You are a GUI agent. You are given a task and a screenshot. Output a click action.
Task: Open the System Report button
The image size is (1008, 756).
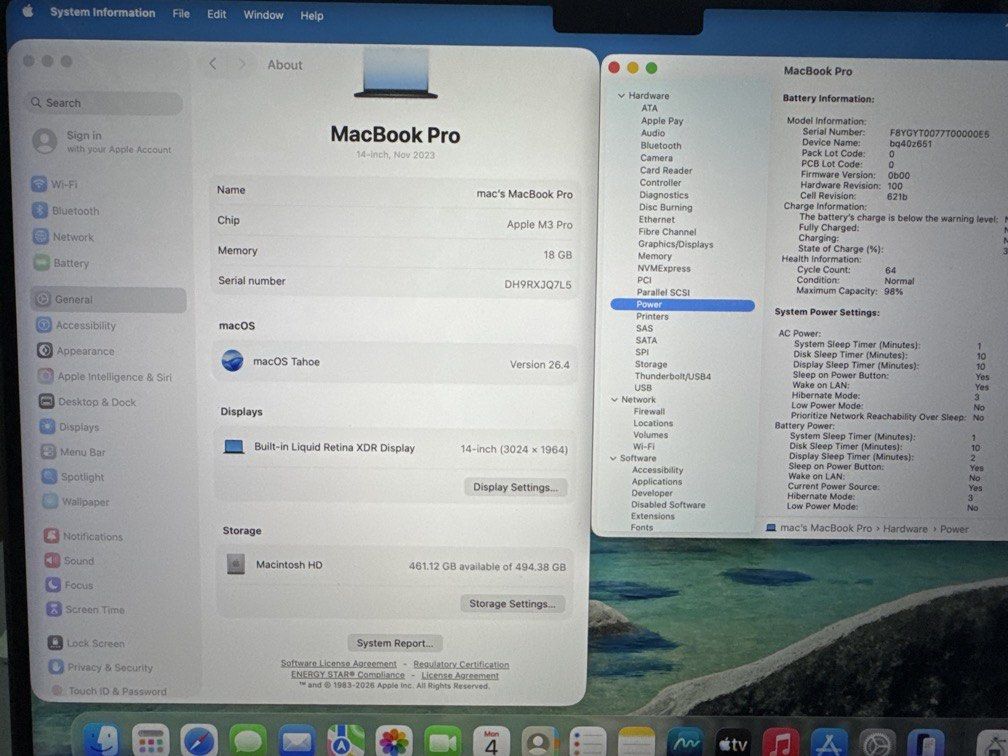tap(395, 643)
